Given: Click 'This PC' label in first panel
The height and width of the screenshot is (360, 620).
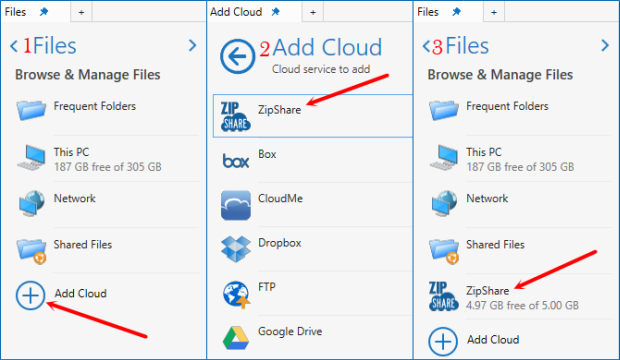Looking at the screenshot, I should [72, 152].
